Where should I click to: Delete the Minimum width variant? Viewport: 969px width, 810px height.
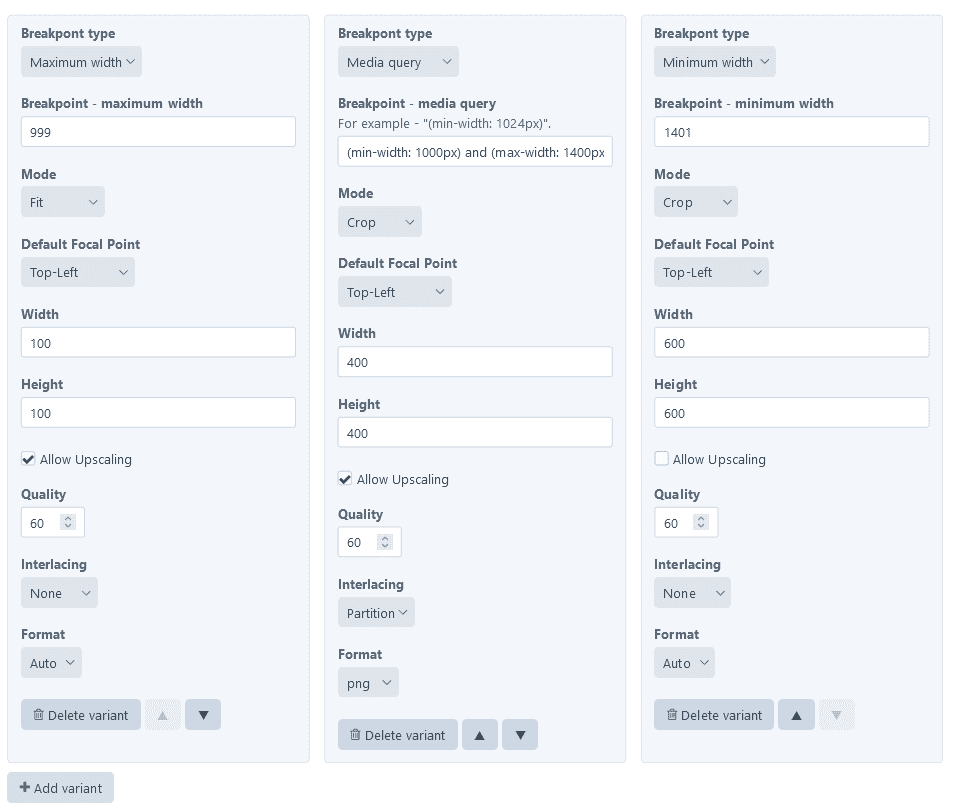pyautogui.click(x=714, y=715)
